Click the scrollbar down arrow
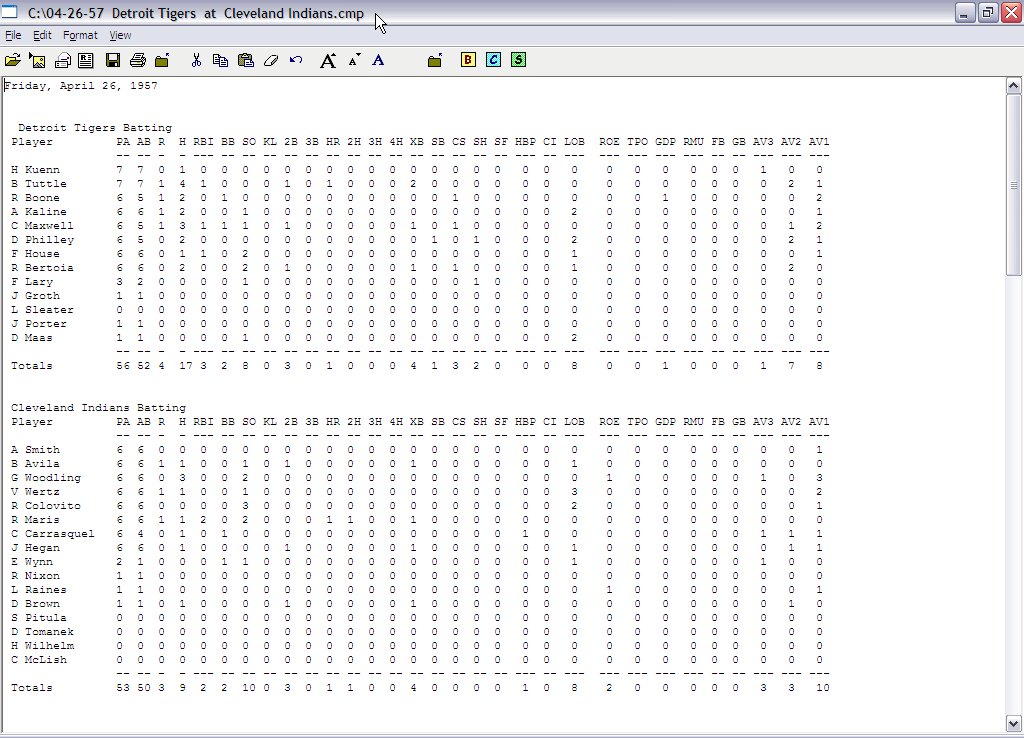This screenshot has height=738, width=1024. [x=1014, y=723]
